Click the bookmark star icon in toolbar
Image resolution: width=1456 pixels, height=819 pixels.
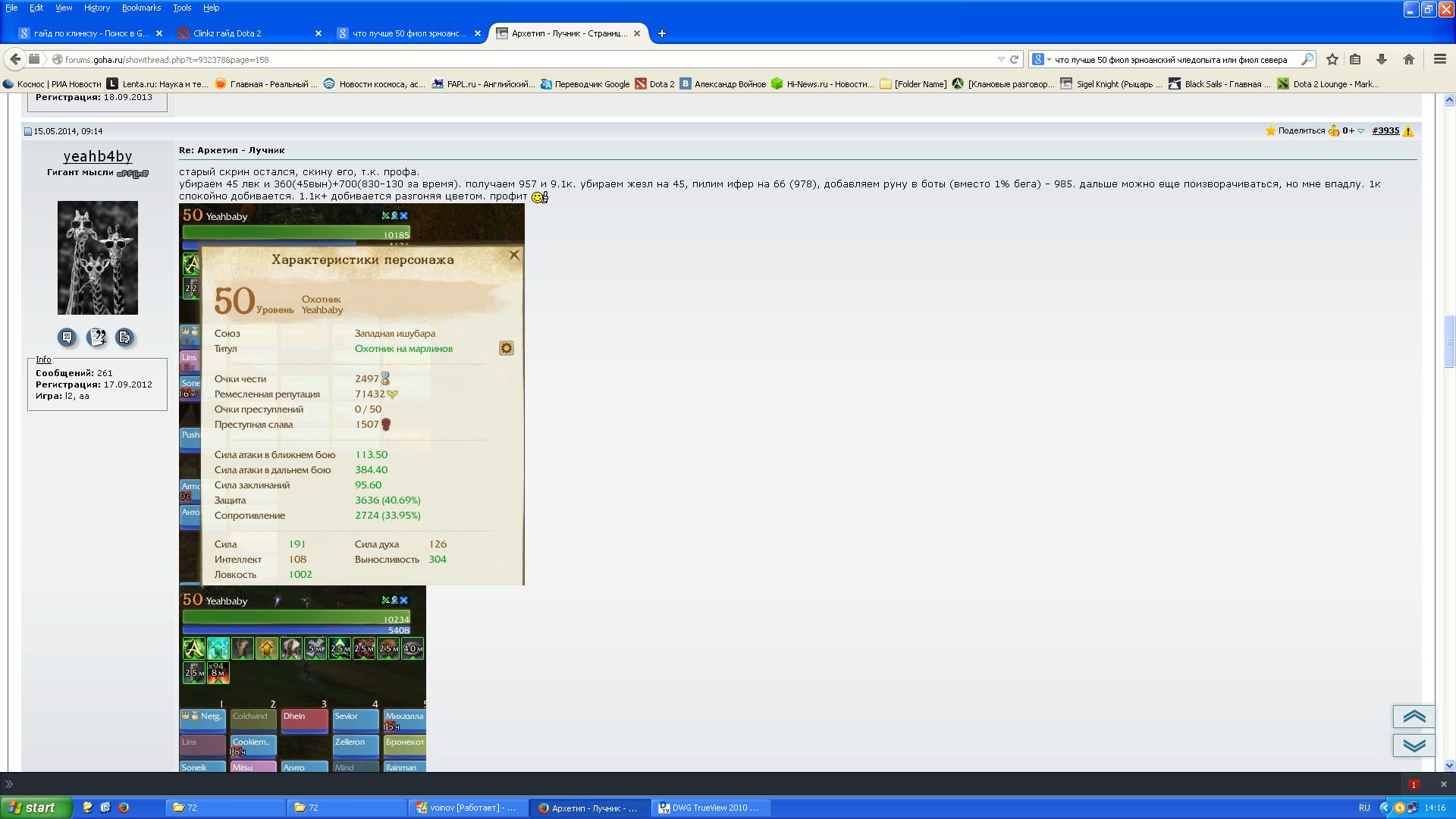tap(1332, 59)
